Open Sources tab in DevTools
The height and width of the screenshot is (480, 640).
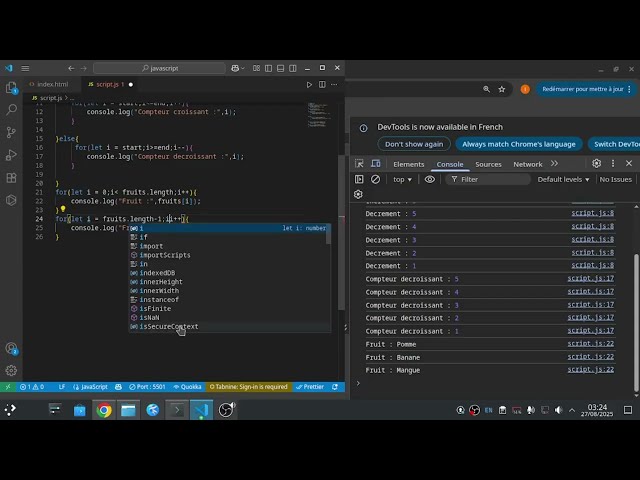point(488,164)
